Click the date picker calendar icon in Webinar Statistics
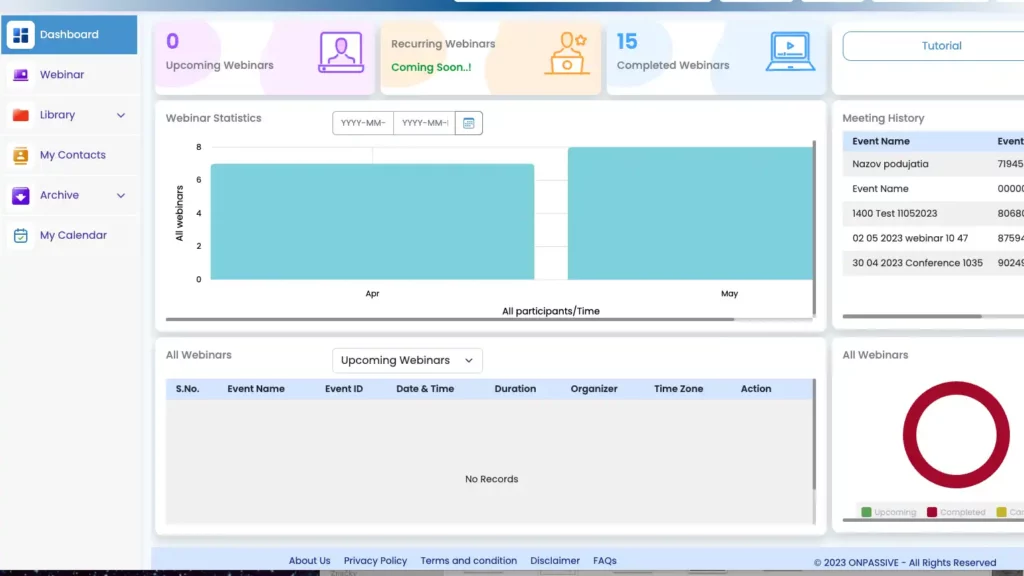The image size is (1024, 576). 468,123
